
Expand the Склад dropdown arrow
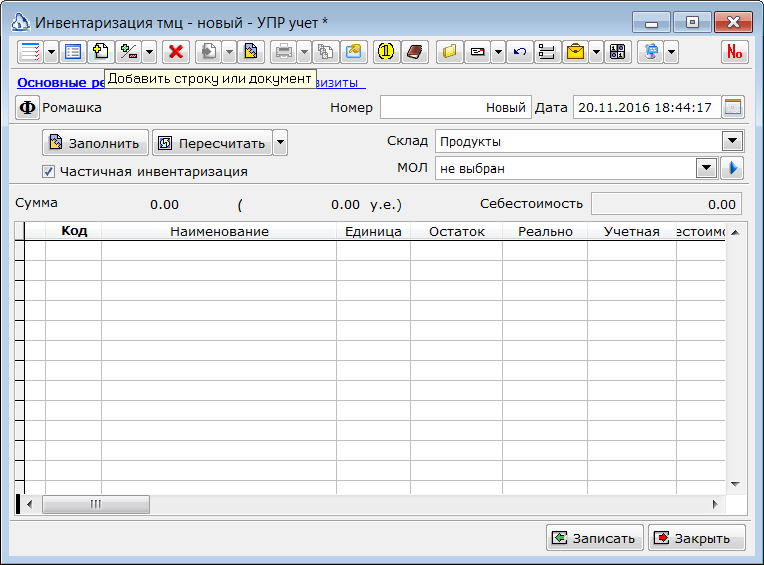click(x=732, y=142)
